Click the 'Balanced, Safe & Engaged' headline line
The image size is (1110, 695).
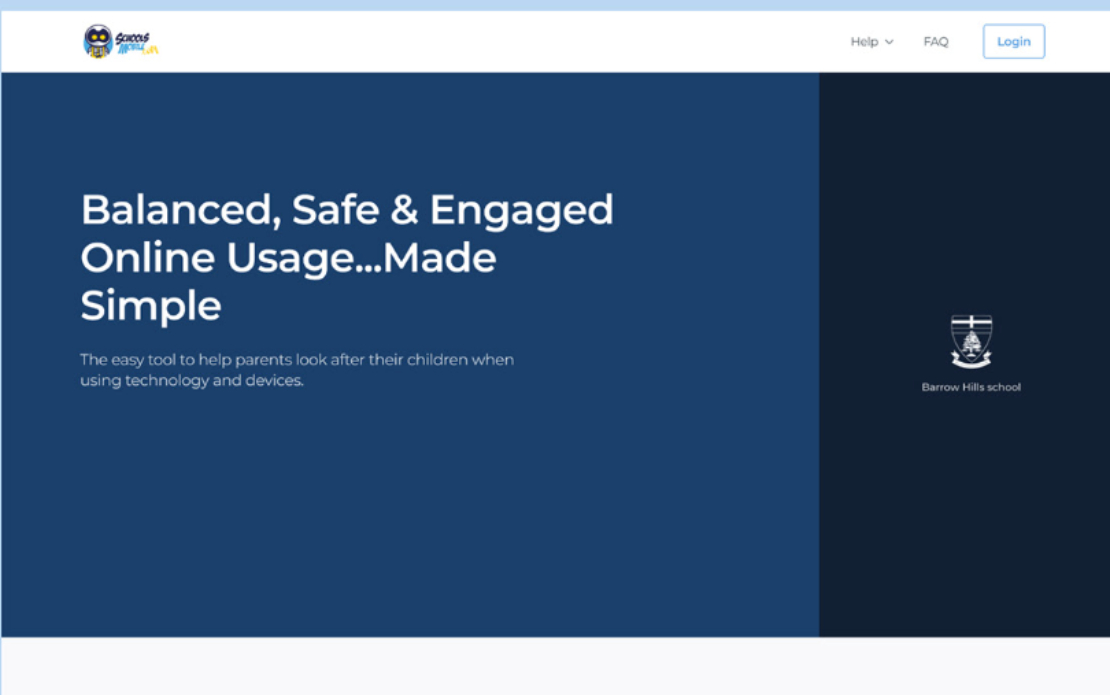click(x=347, y=210)
